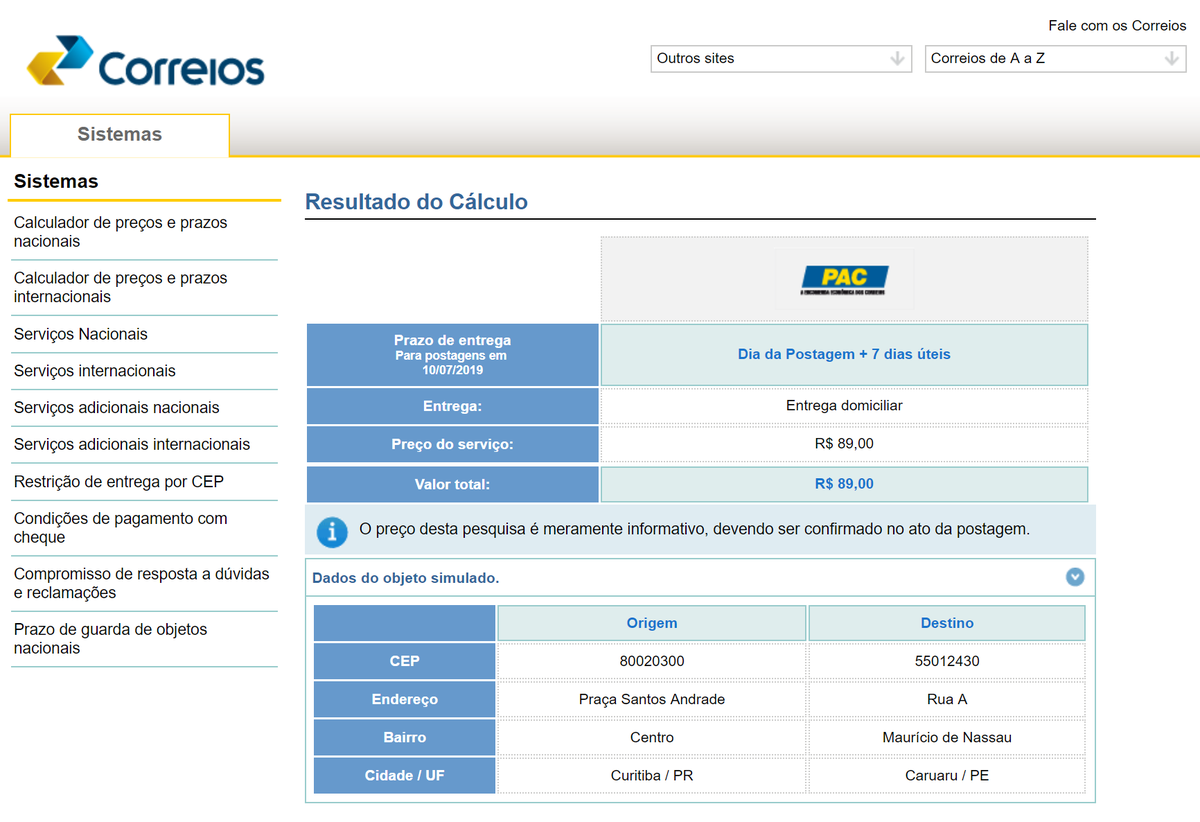Click the arrow icon on Outros sites field
Image resolution: width=1200 pixels, height=822 pixels.
(x=898, y=59)
